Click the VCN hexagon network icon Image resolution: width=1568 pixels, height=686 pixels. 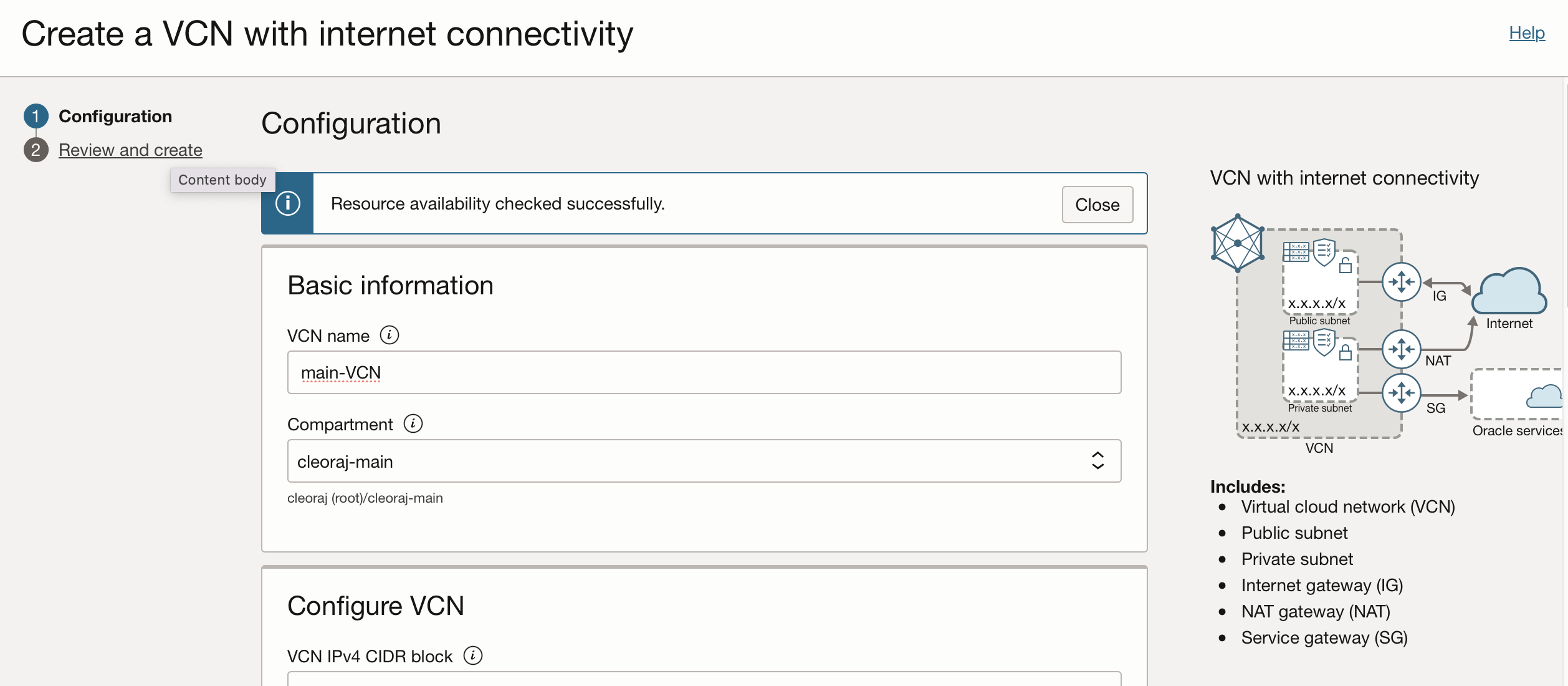click(x=1238, y=243)
